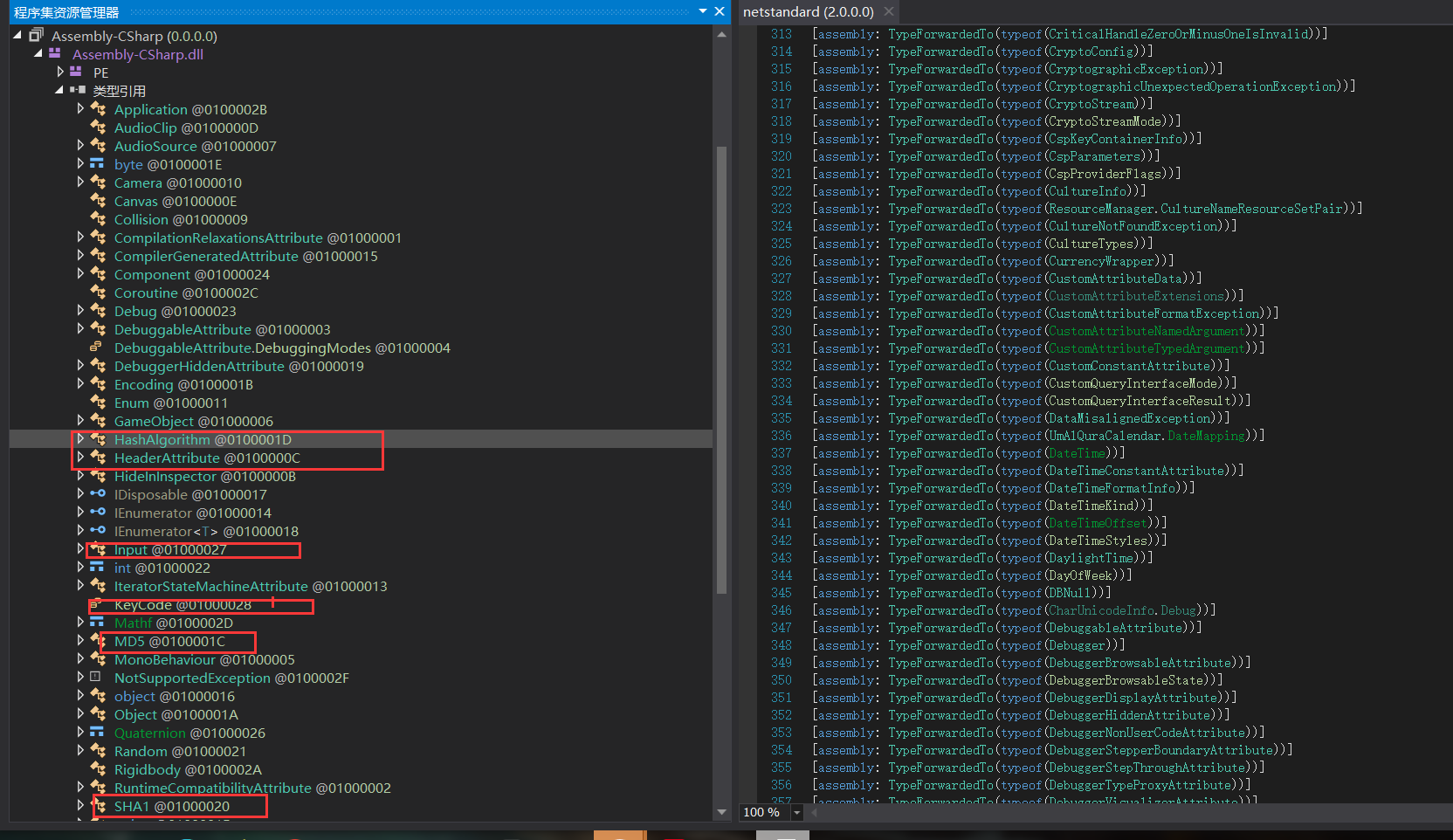Click the enum icon beside DebuggableAttribute.DebuggingModes
Image resolution: width=1453 pixels, height=840 pixels.
[x=97, y=348]
